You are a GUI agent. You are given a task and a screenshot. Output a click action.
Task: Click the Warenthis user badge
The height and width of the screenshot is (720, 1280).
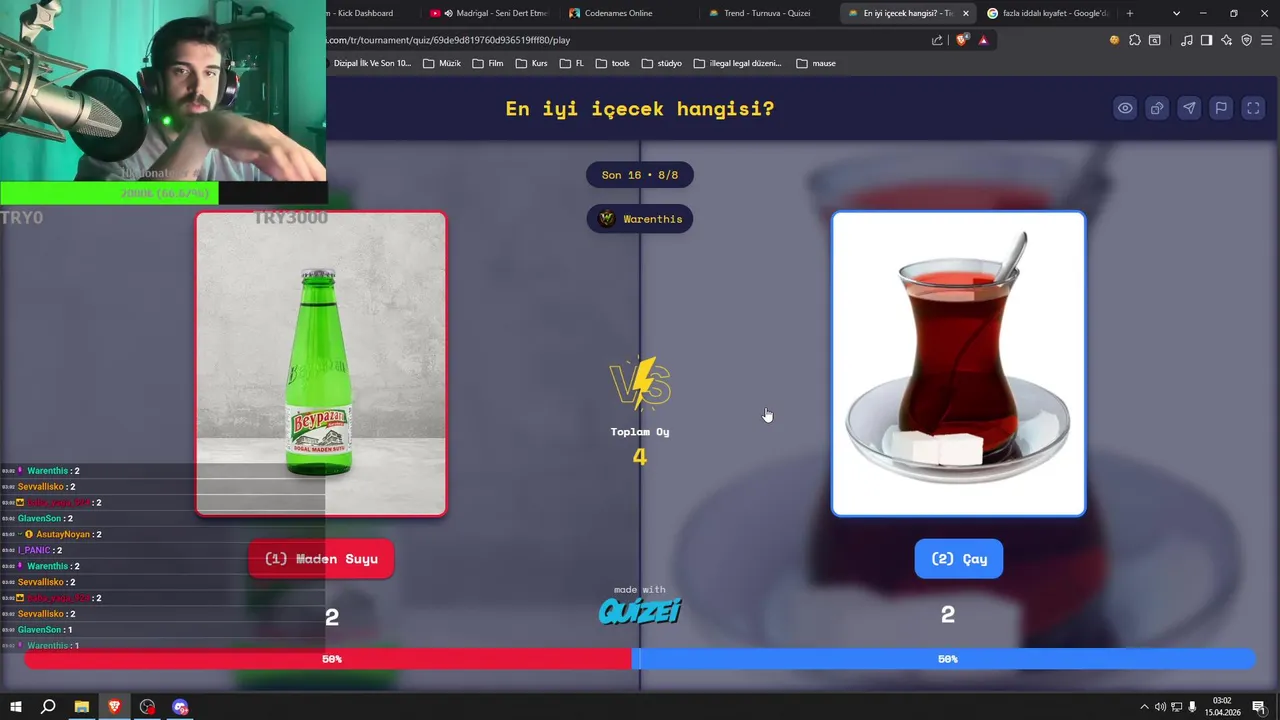pos(640,219)
